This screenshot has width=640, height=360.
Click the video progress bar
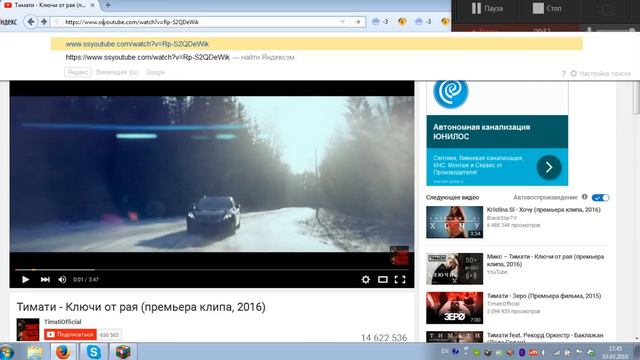pos(212,270)
